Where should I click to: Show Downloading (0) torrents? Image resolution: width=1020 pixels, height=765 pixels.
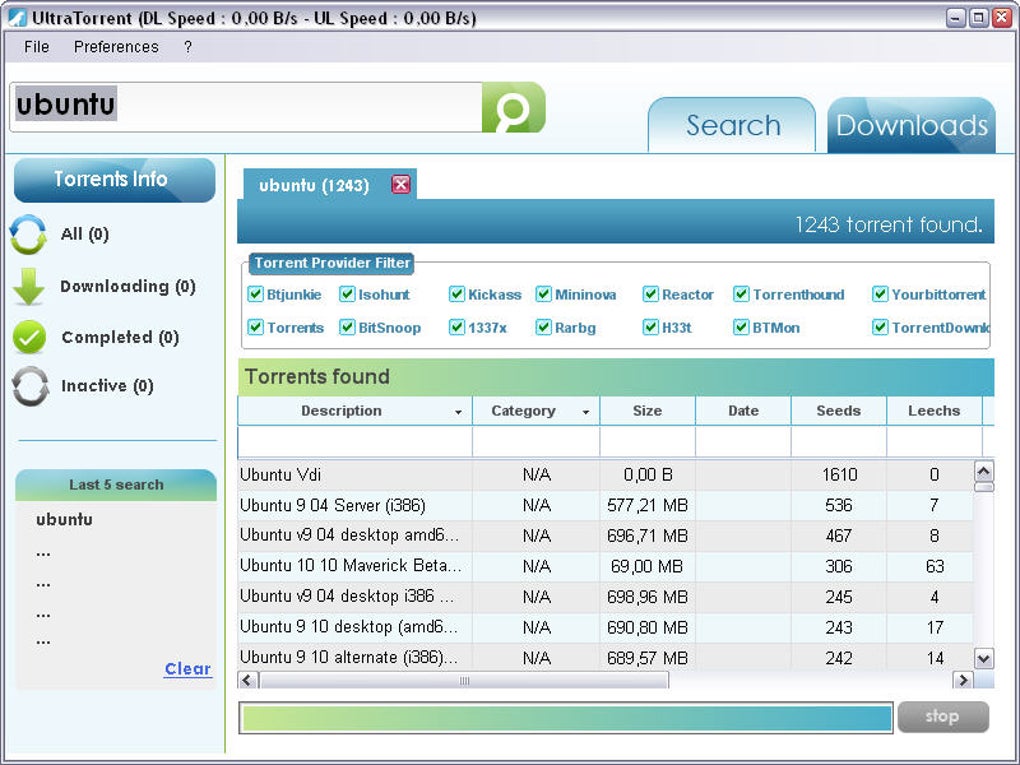128,286
